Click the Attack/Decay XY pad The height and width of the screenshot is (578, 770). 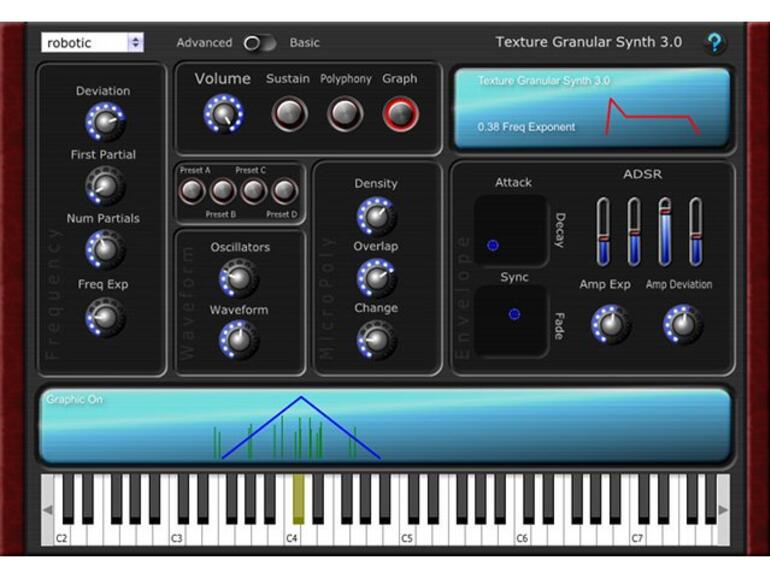tap(511, 231)
